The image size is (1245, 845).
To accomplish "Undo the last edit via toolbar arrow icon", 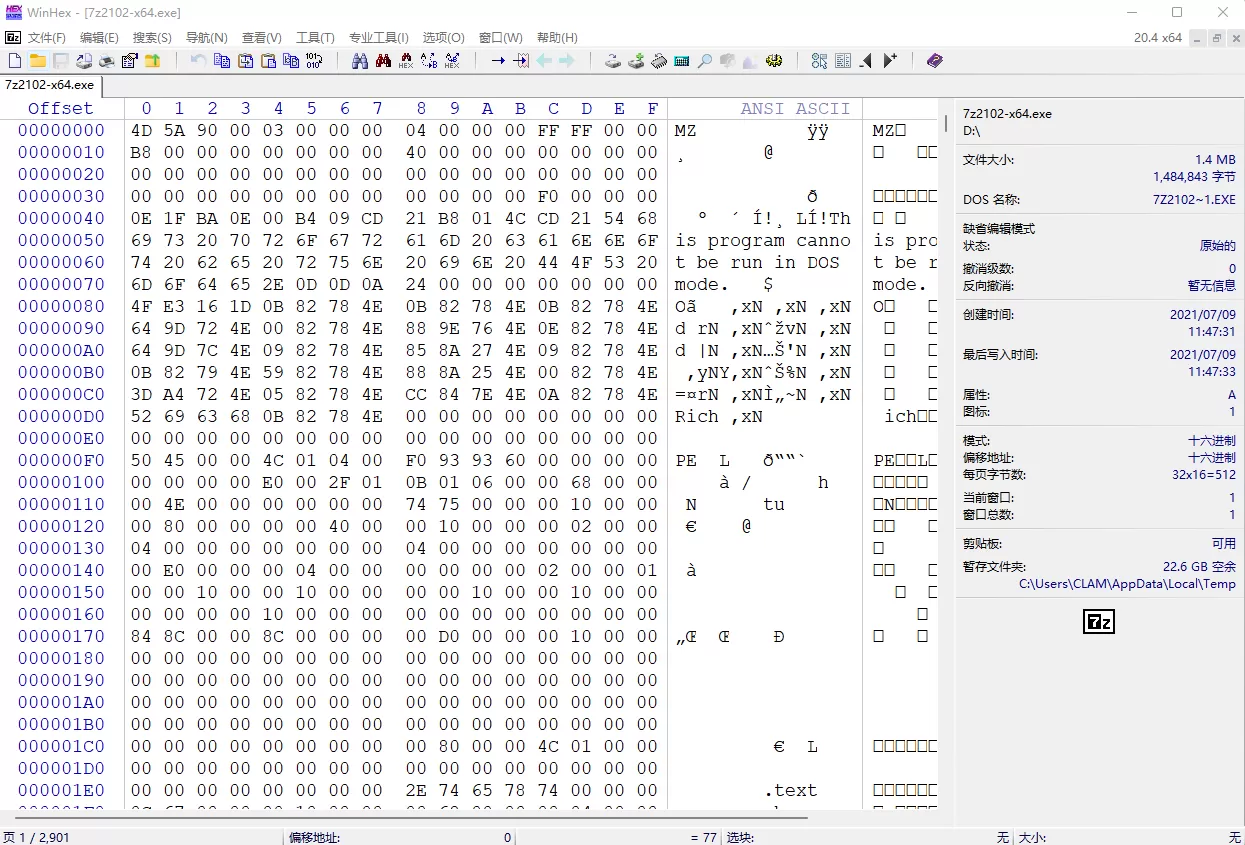I will pyautogui.click(x=197, y=60).
